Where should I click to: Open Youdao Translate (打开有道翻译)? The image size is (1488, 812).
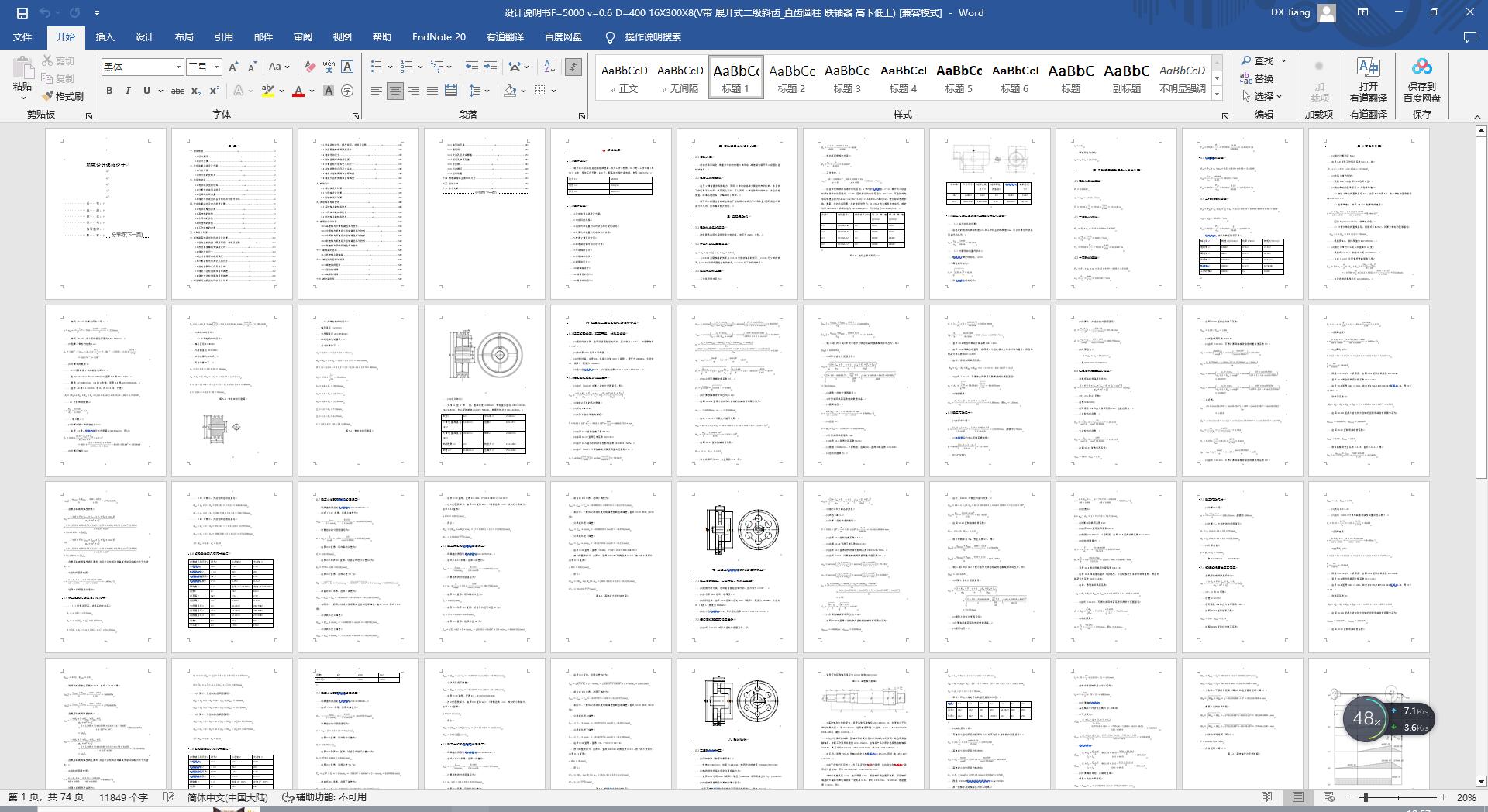1369,79
